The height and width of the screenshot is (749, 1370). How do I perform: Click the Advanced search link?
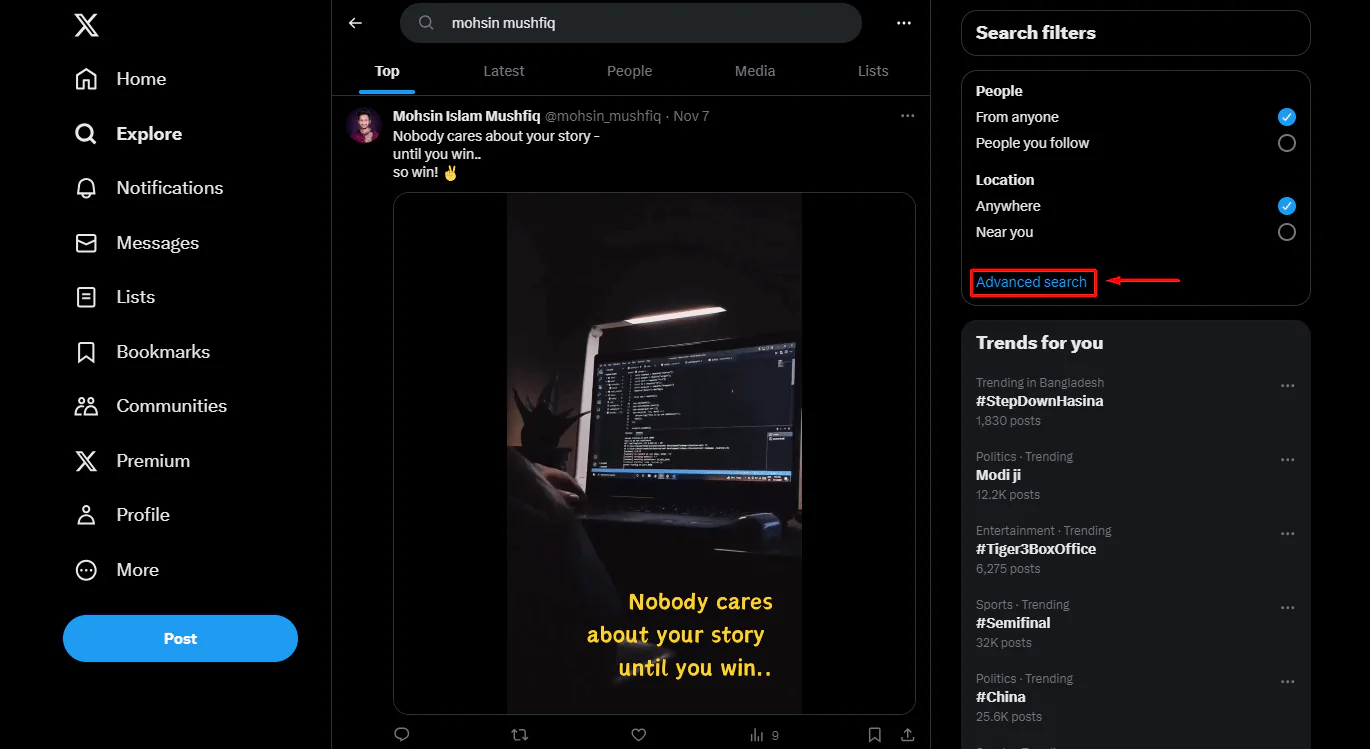[1031, 282]
